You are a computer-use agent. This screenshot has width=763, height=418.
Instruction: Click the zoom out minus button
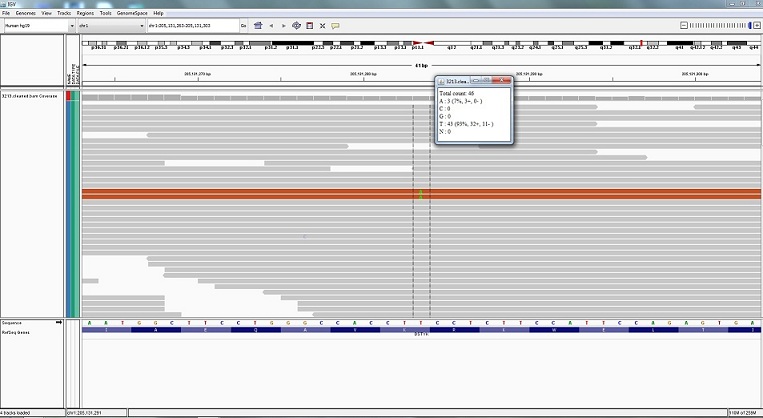tap(684, 25)
